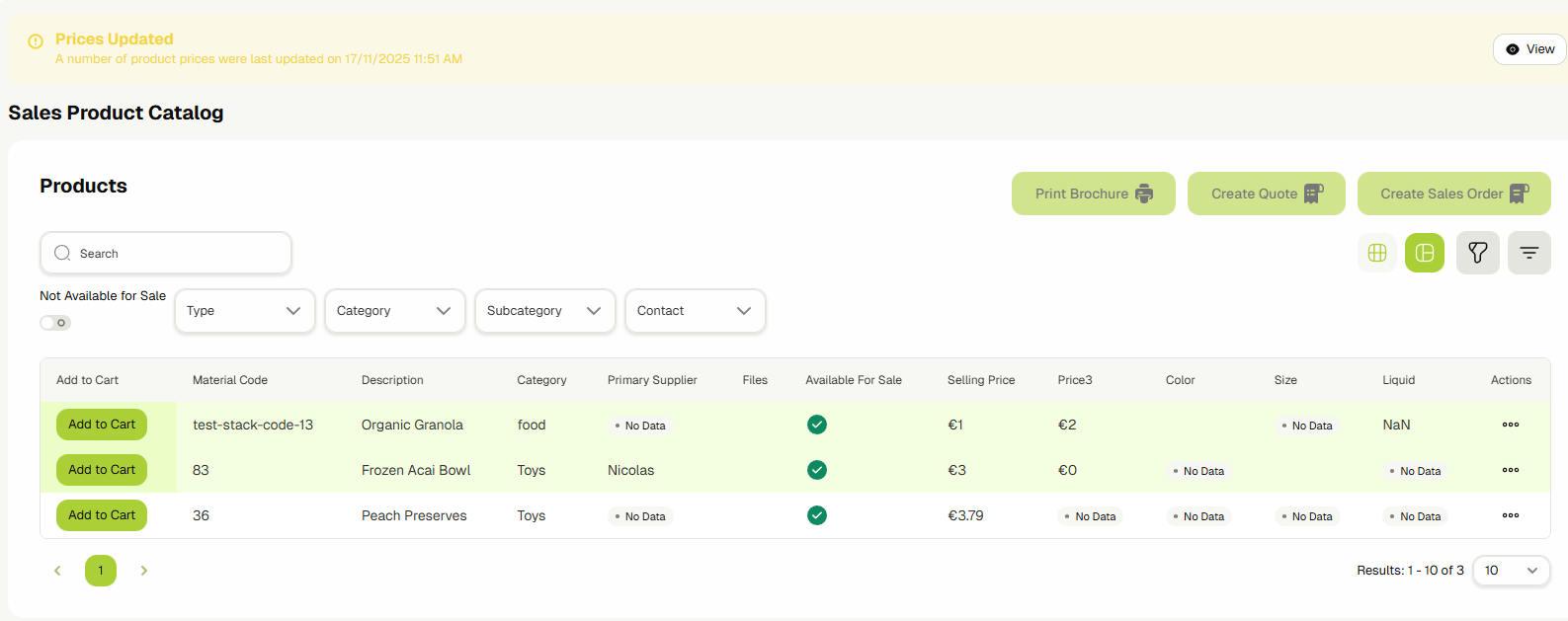Viewport: 1568px width, 621px height.
Task: Add Peach Preserves to cart
Action: coord(102,515)
